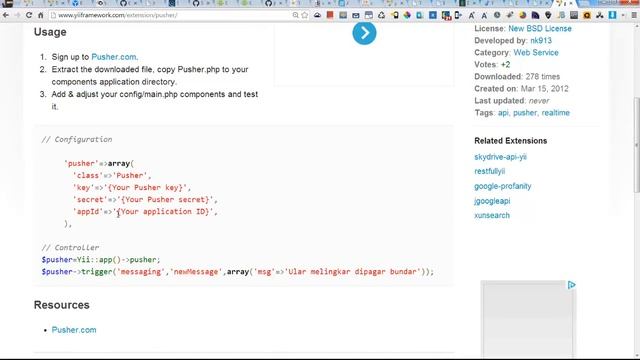Viewport: 640px width, 360px height.
Task: Click the pusher tag link
Action: point(525,113)
